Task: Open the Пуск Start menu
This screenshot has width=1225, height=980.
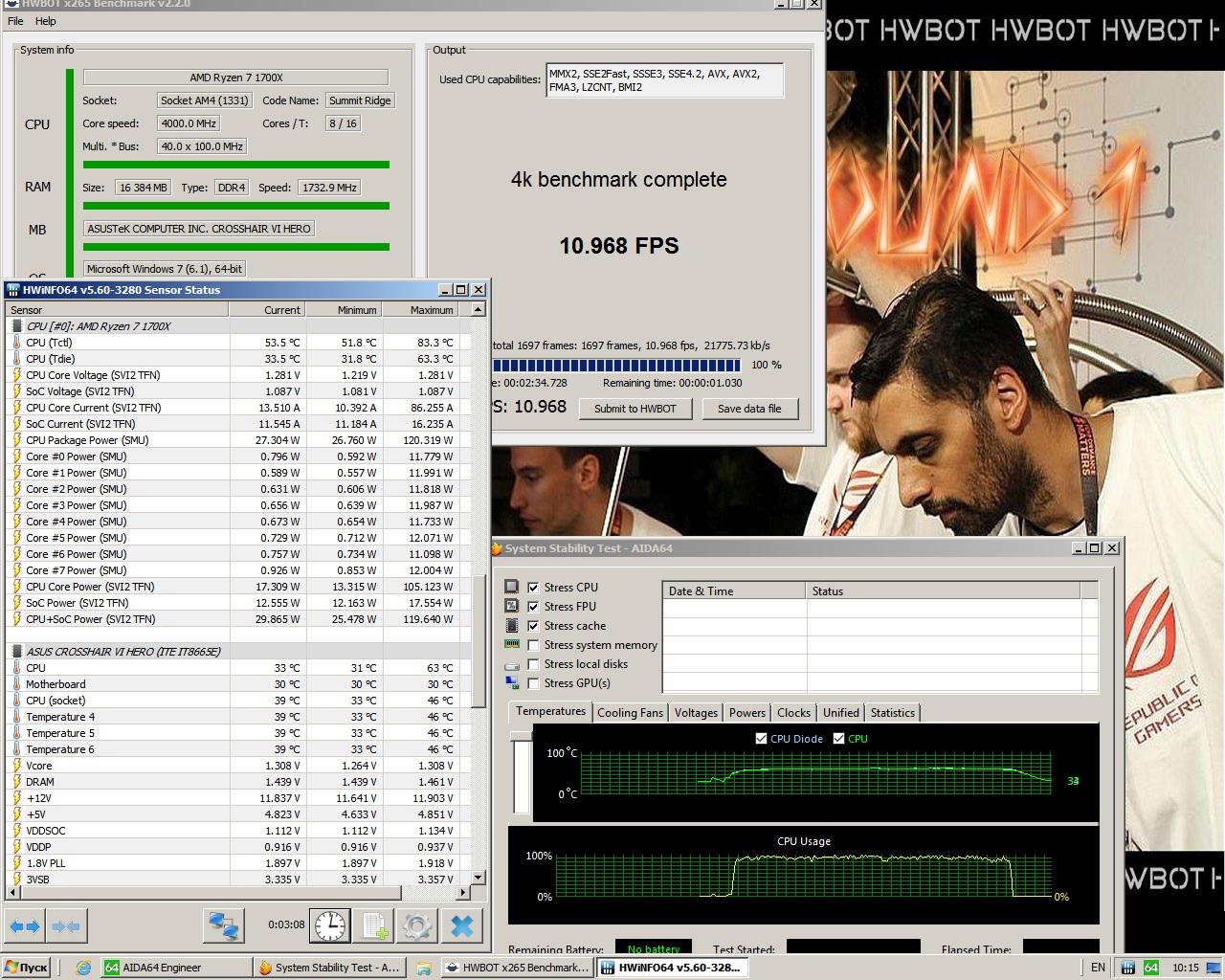Action: 27,968
